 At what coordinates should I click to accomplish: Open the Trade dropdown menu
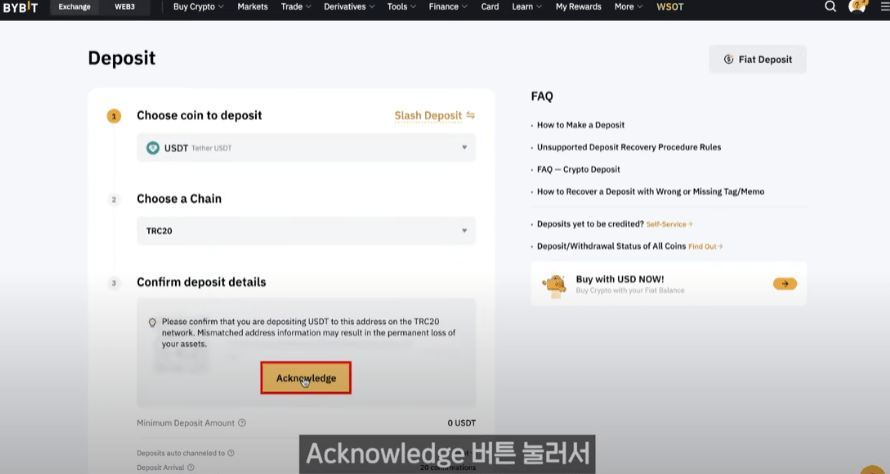[296, 7]
